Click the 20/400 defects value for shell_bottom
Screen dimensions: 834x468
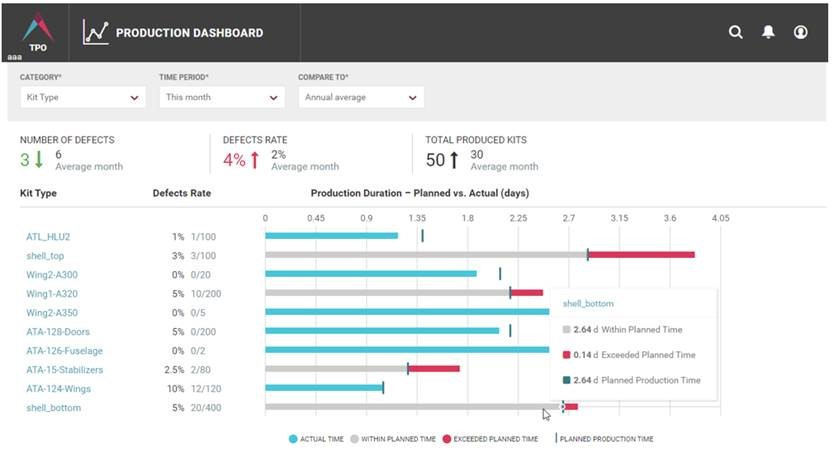coord(206,408)
